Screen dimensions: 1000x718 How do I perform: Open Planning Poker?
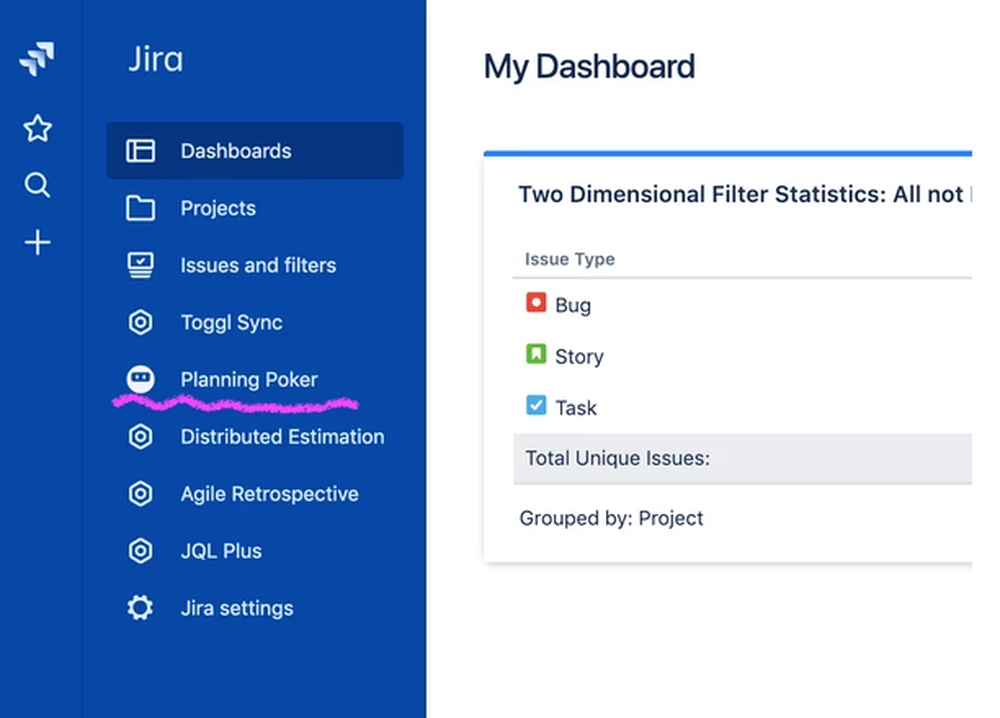254,379
